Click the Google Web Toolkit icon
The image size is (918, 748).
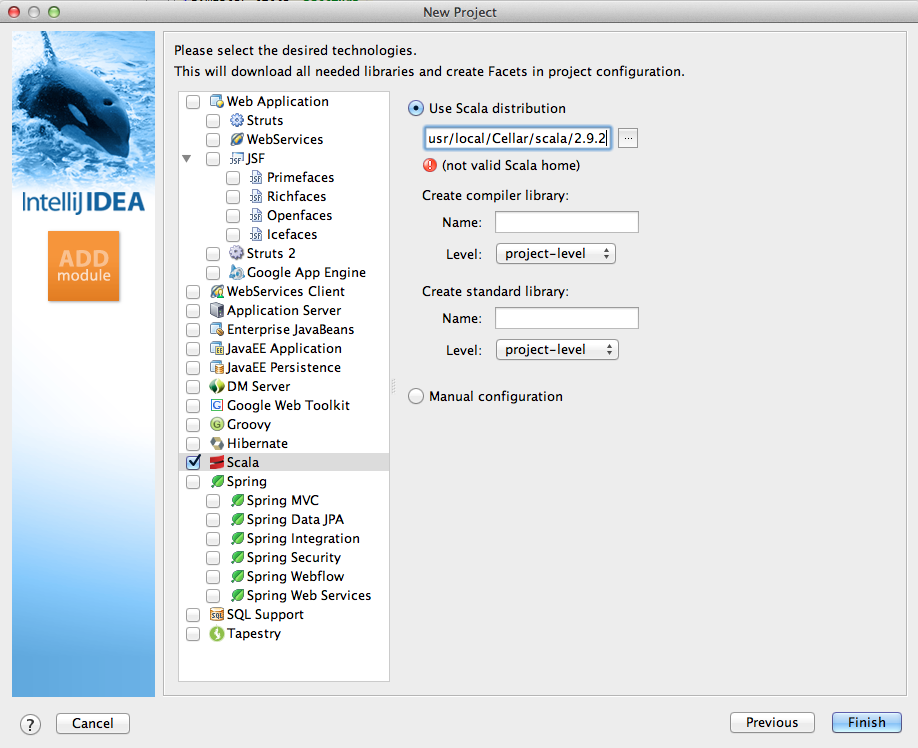[x=217, y=405]
